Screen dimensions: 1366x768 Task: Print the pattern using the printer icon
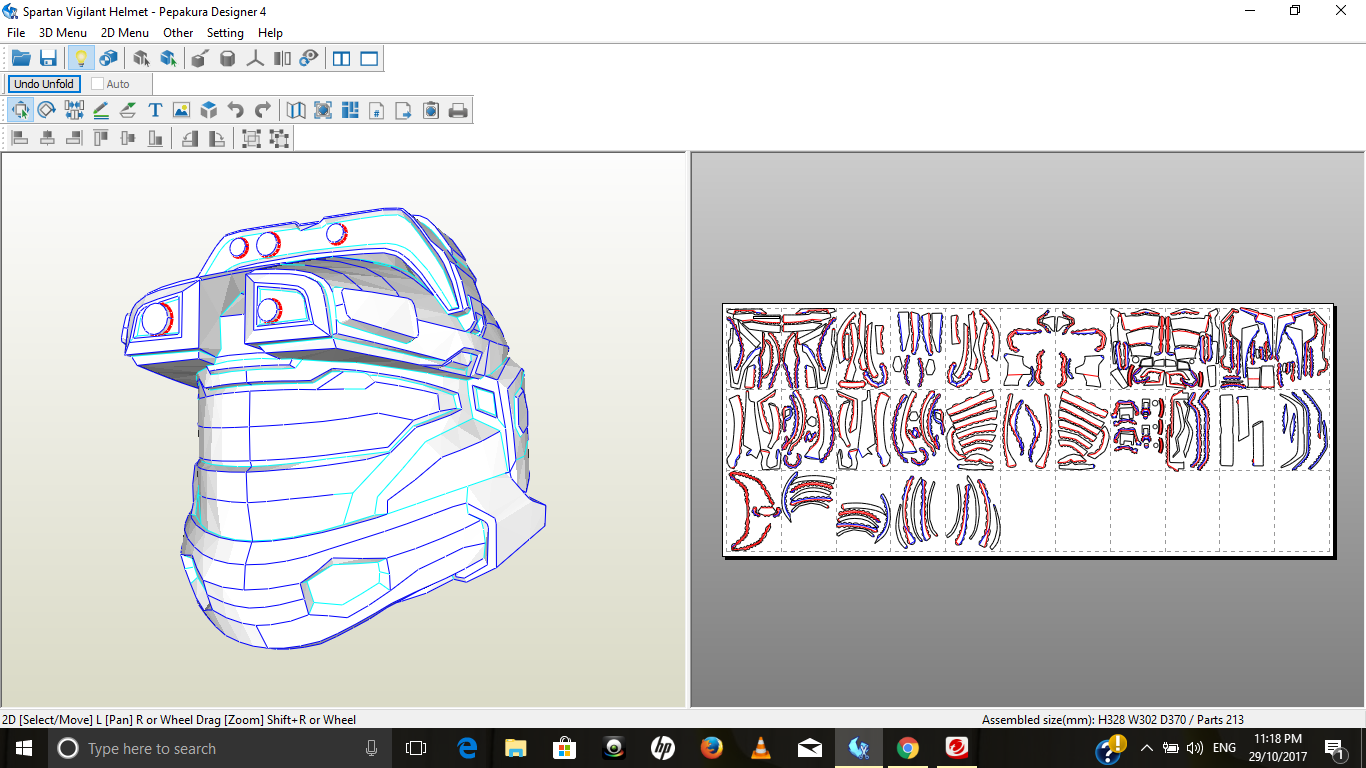pyautogui.click(x=458, y=110)
